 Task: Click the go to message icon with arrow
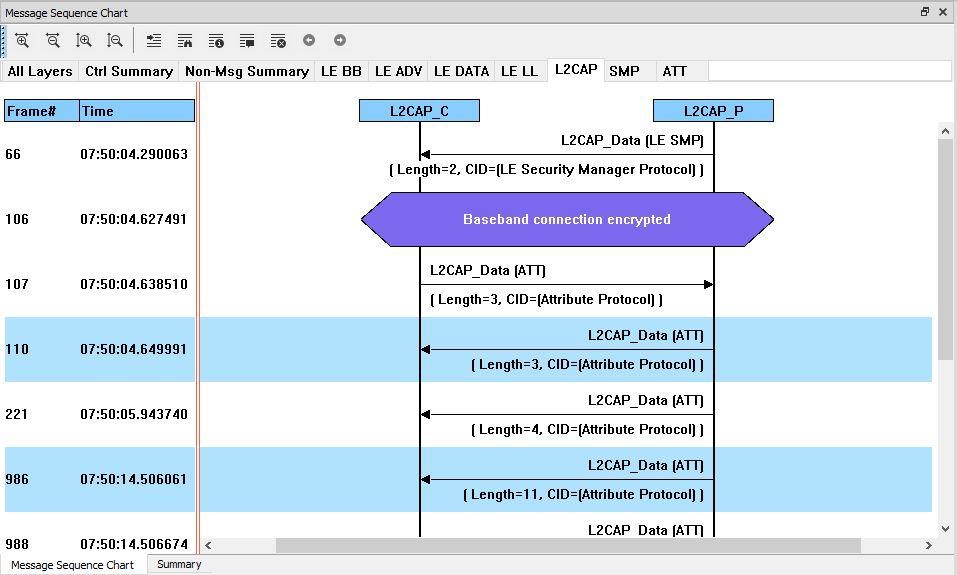[x=154, y=41]
